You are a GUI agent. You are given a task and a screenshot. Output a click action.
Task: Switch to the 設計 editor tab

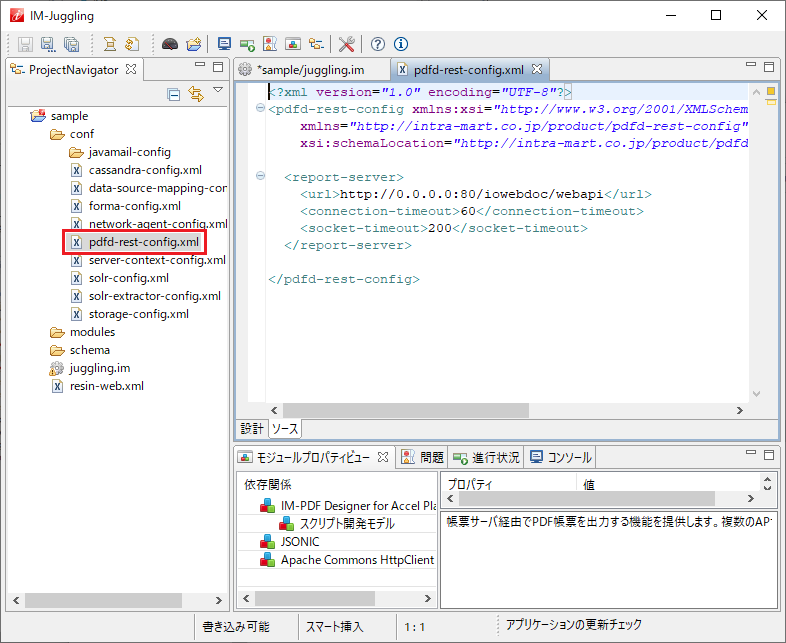coord(252,428)
